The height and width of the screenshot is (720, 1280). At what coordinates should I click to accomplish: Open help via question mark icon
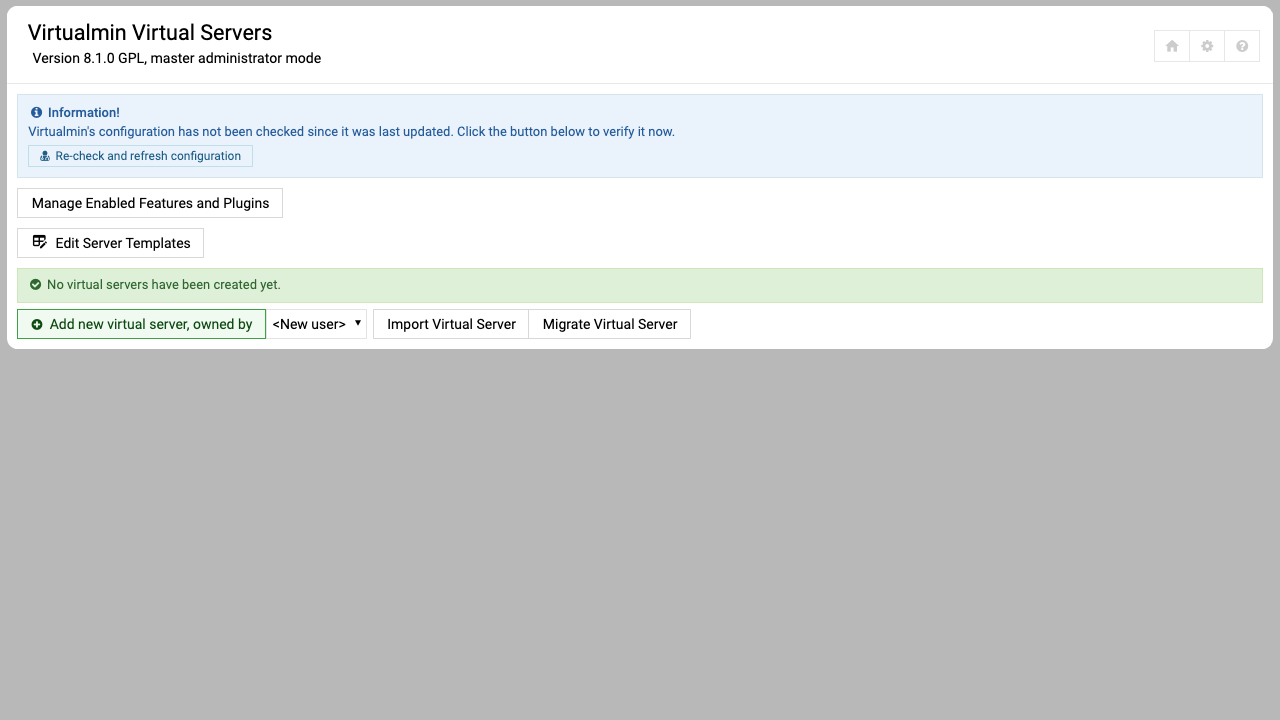pyautogui.click(x=1242, y=46)
